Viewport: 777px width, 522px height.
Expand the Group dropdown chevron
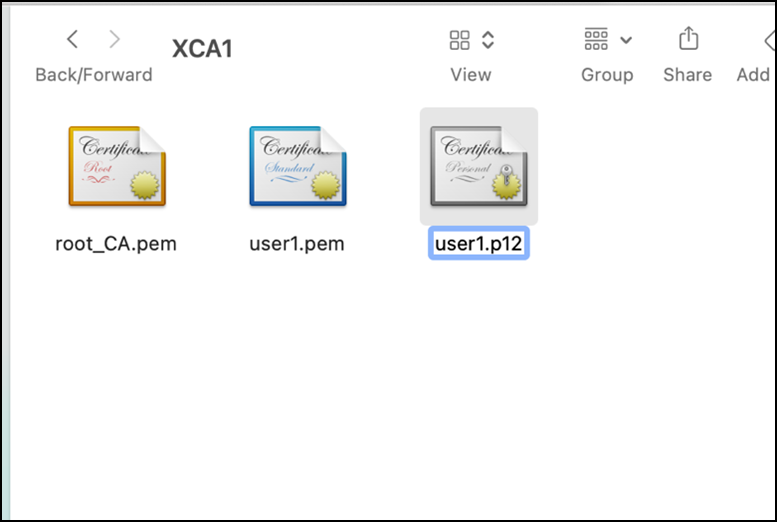click(x=626, y=41)
